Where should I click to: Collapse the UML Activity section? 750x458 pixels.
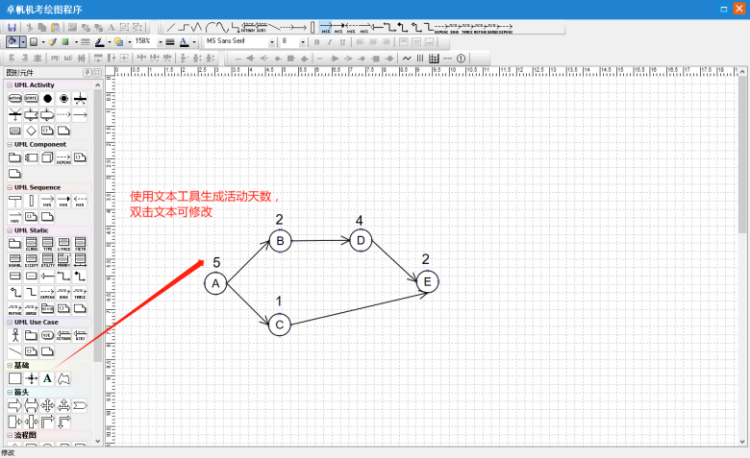click(10, 85)
